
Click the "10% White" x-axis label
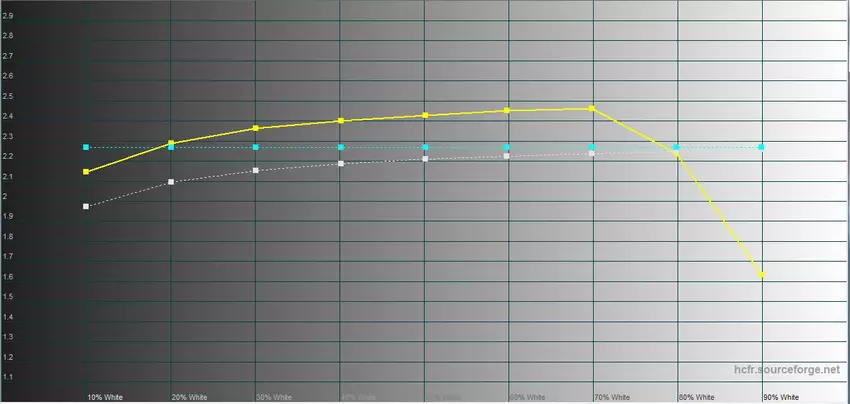pos(105,396)
